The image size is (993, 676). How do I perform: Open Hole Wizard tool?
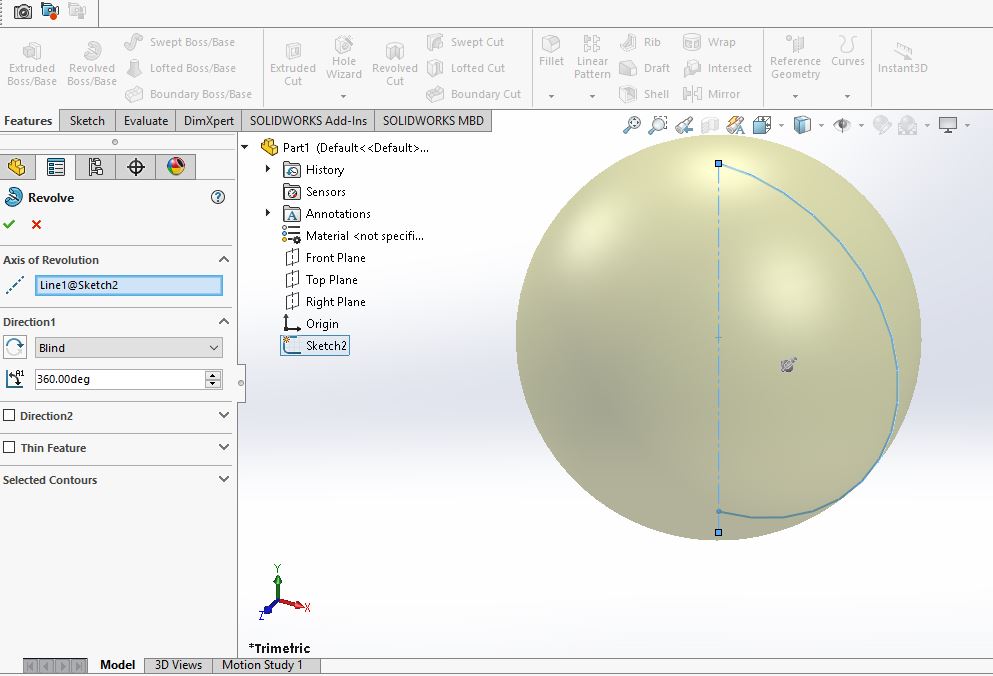pyautogui.click(x=344, y=58)
